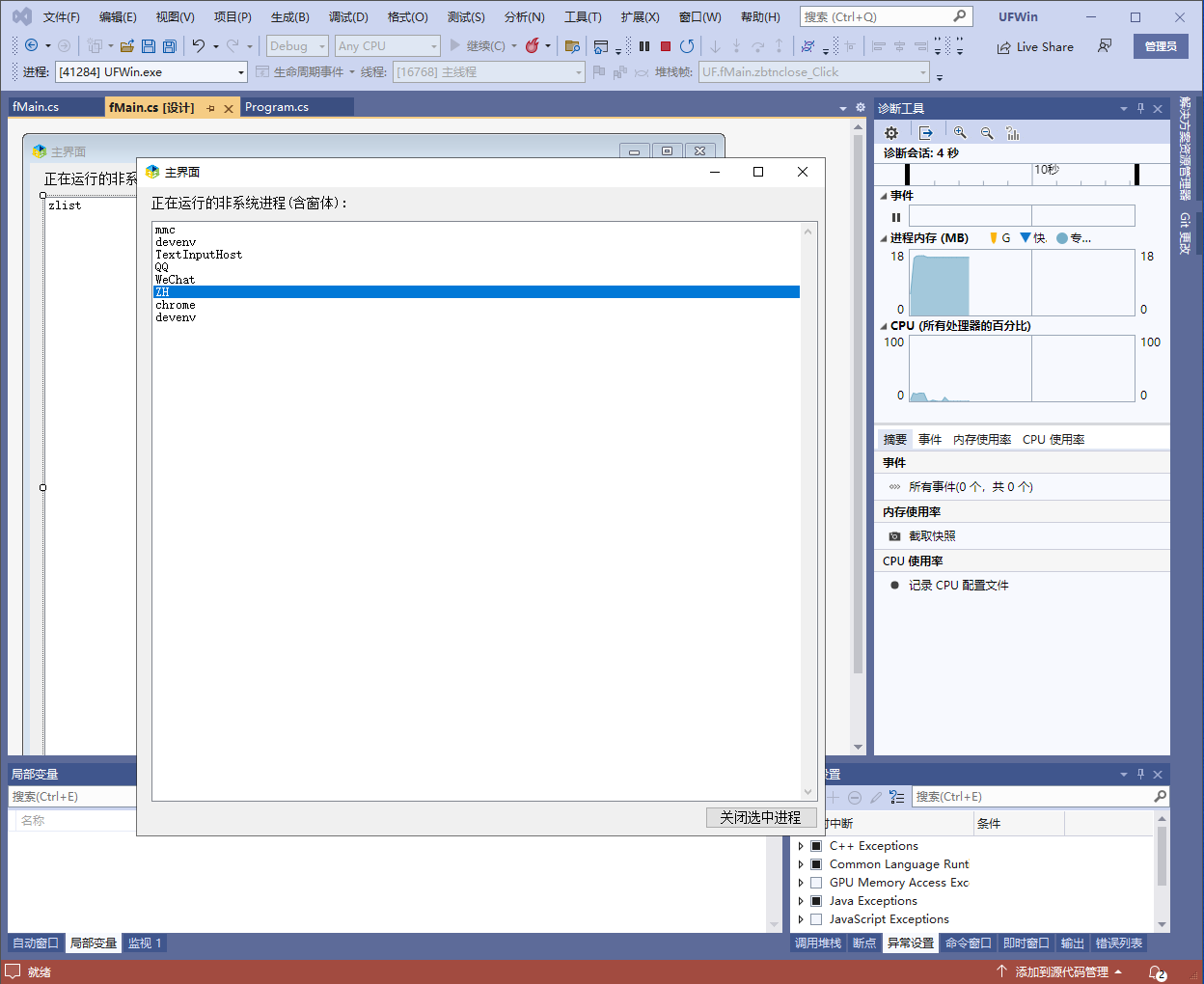Image resolution: width=1204 pixels, height=984 pixels.
Task: Open the 文件(F) menu
Action: pyautogui.click(x=62, y=17)
